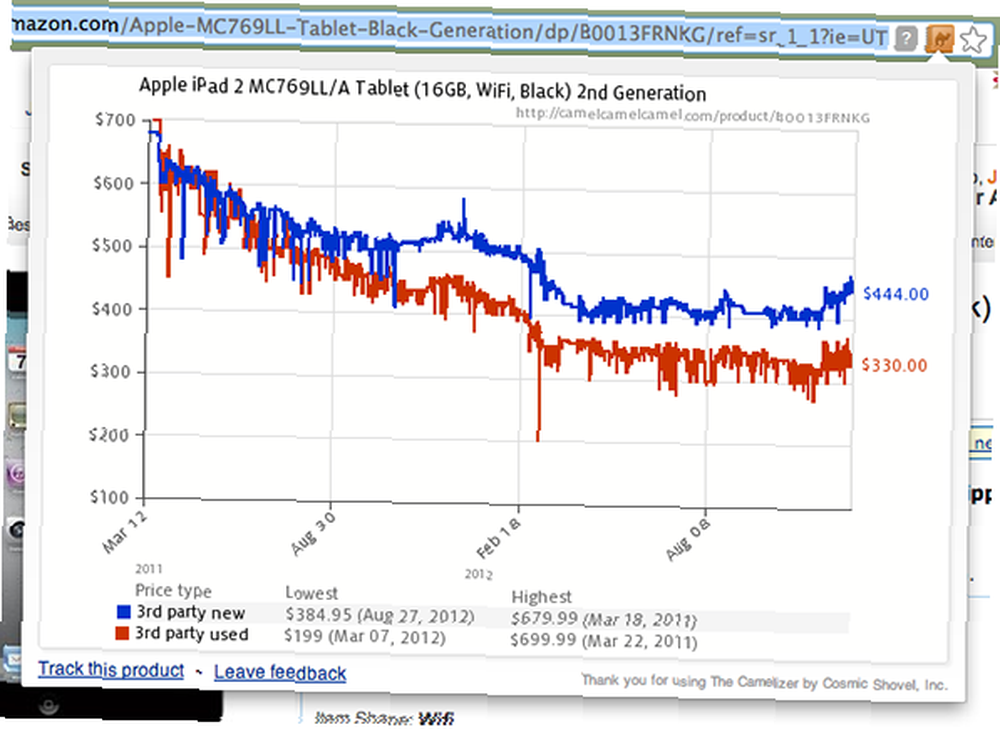Click lowest price $199 (Mar 07, 2012)
1000x737 pixels.
[x=364, y=636]
